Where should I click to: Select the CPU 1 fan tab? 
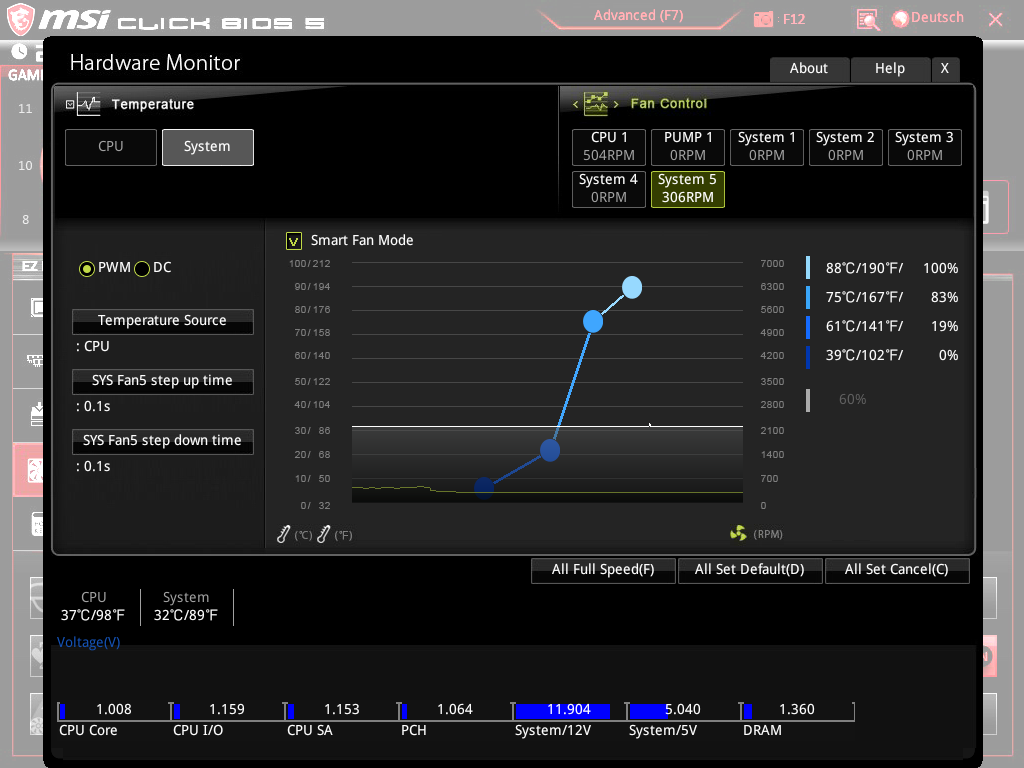coord(609,147)
